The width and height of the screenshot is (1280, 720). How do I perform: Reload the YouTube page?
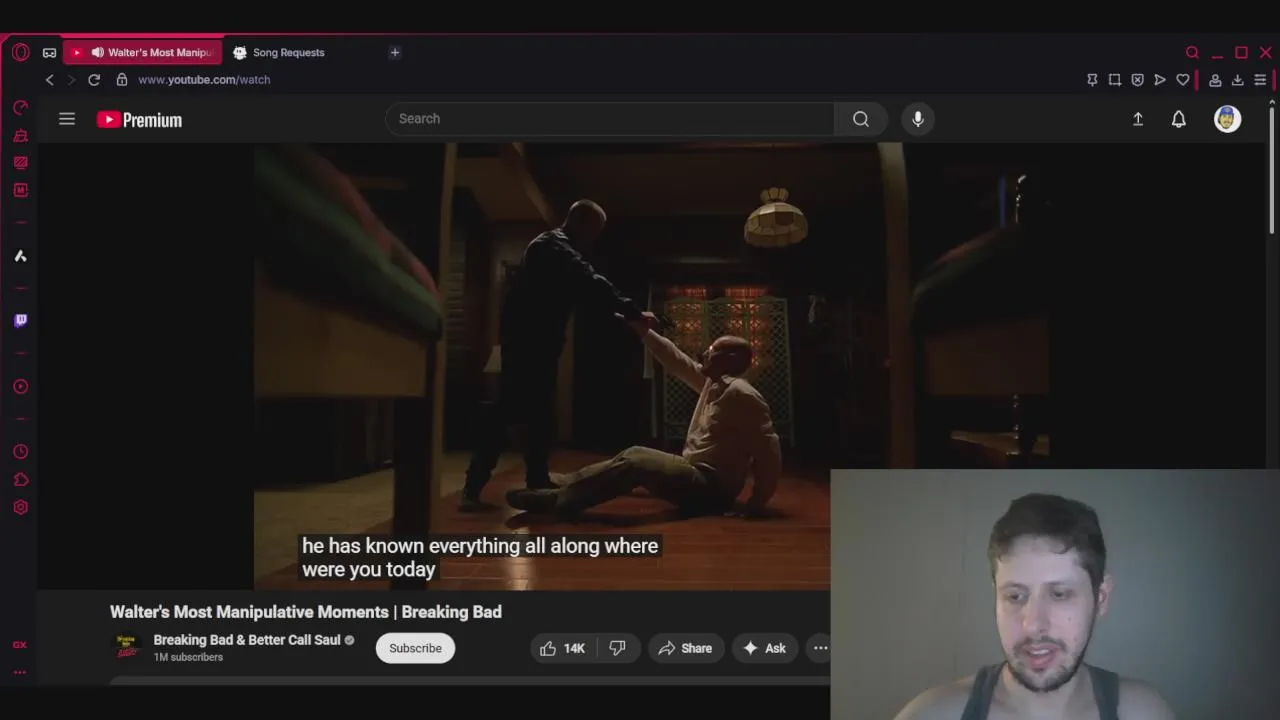point(94,80)
